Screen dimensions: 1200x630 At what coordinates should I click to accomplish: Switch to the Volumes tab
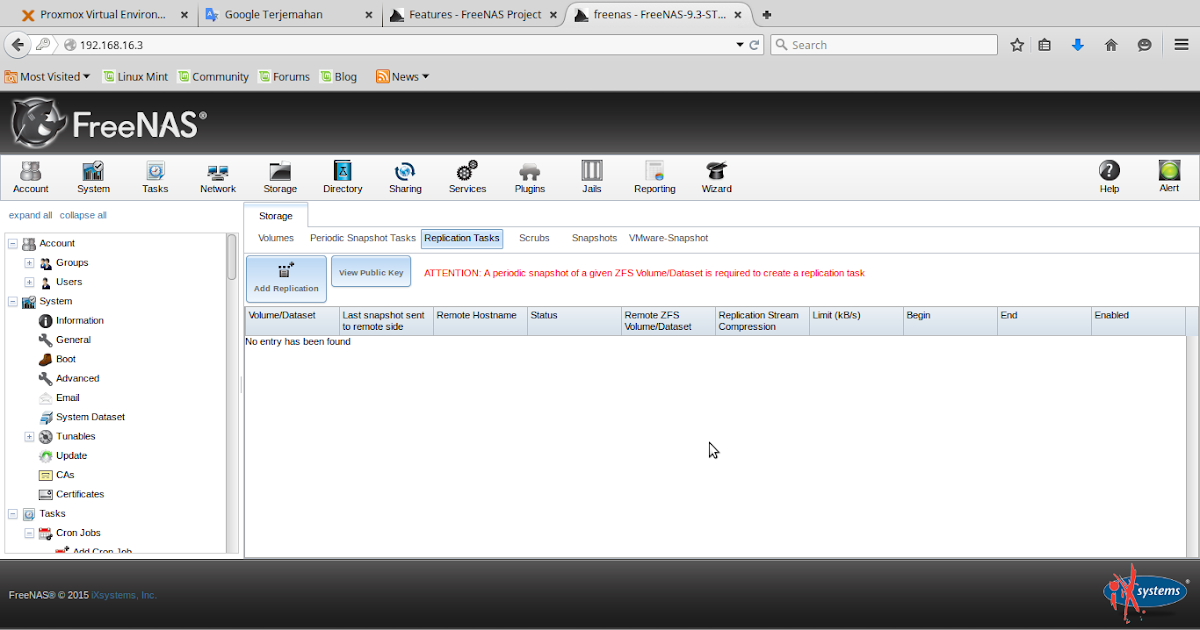click(x=276, y=238)
